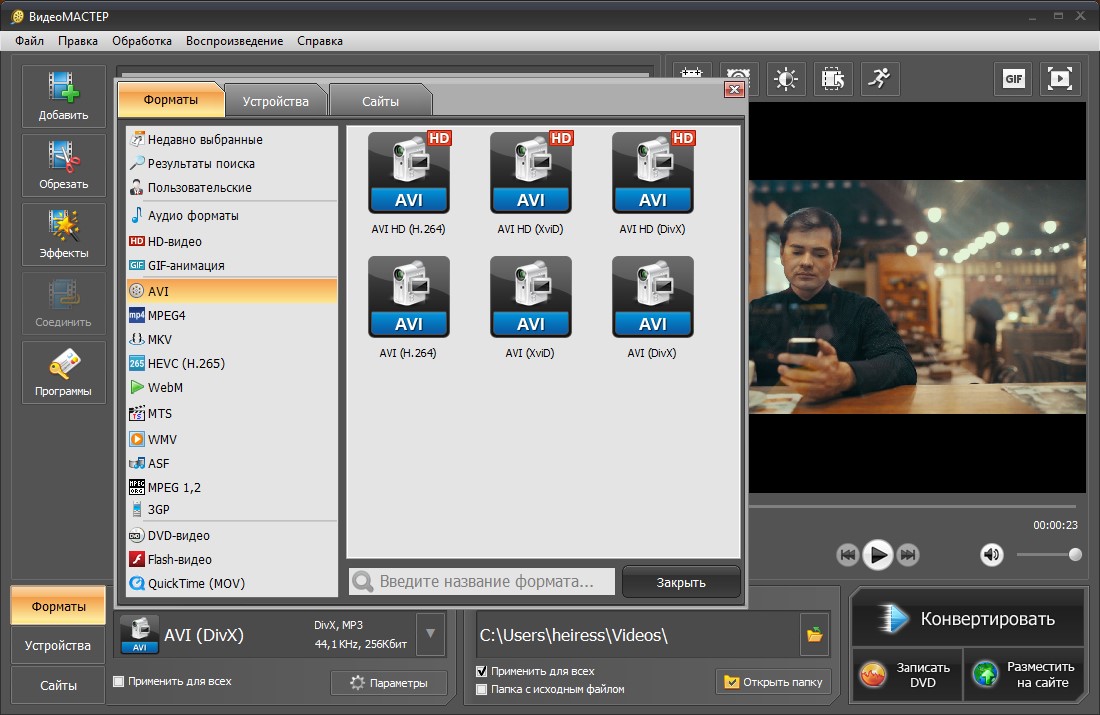Select Пользовательские category
Screen dimensions: 1100x715
232,187
